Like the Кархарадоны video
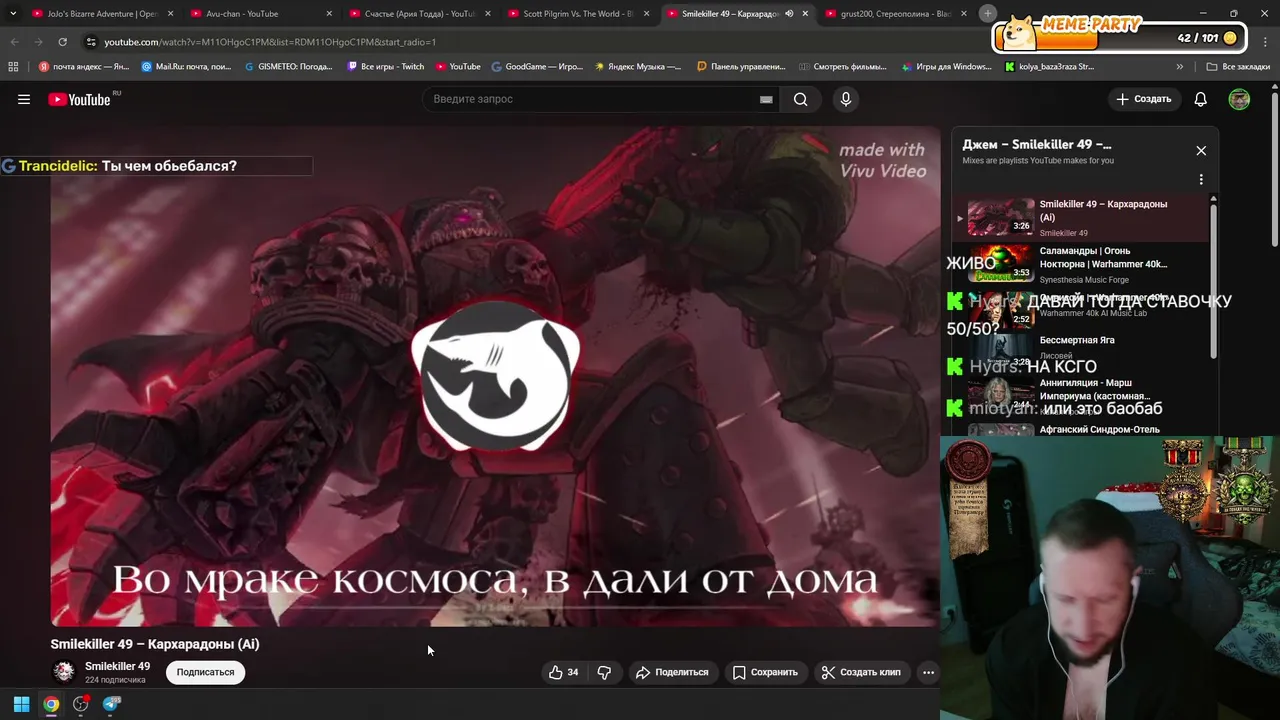 pos(563,672)
